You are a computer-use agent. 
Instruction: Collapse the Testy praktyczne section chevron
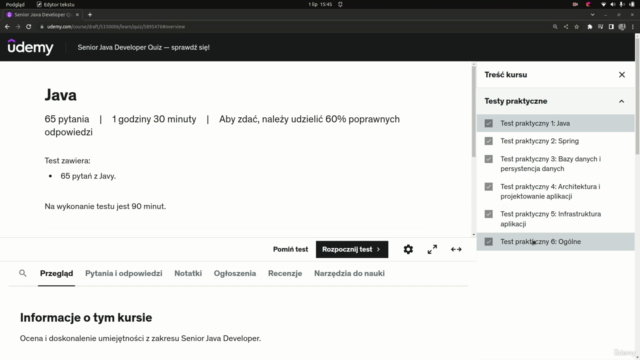click(x=621, y=101)
